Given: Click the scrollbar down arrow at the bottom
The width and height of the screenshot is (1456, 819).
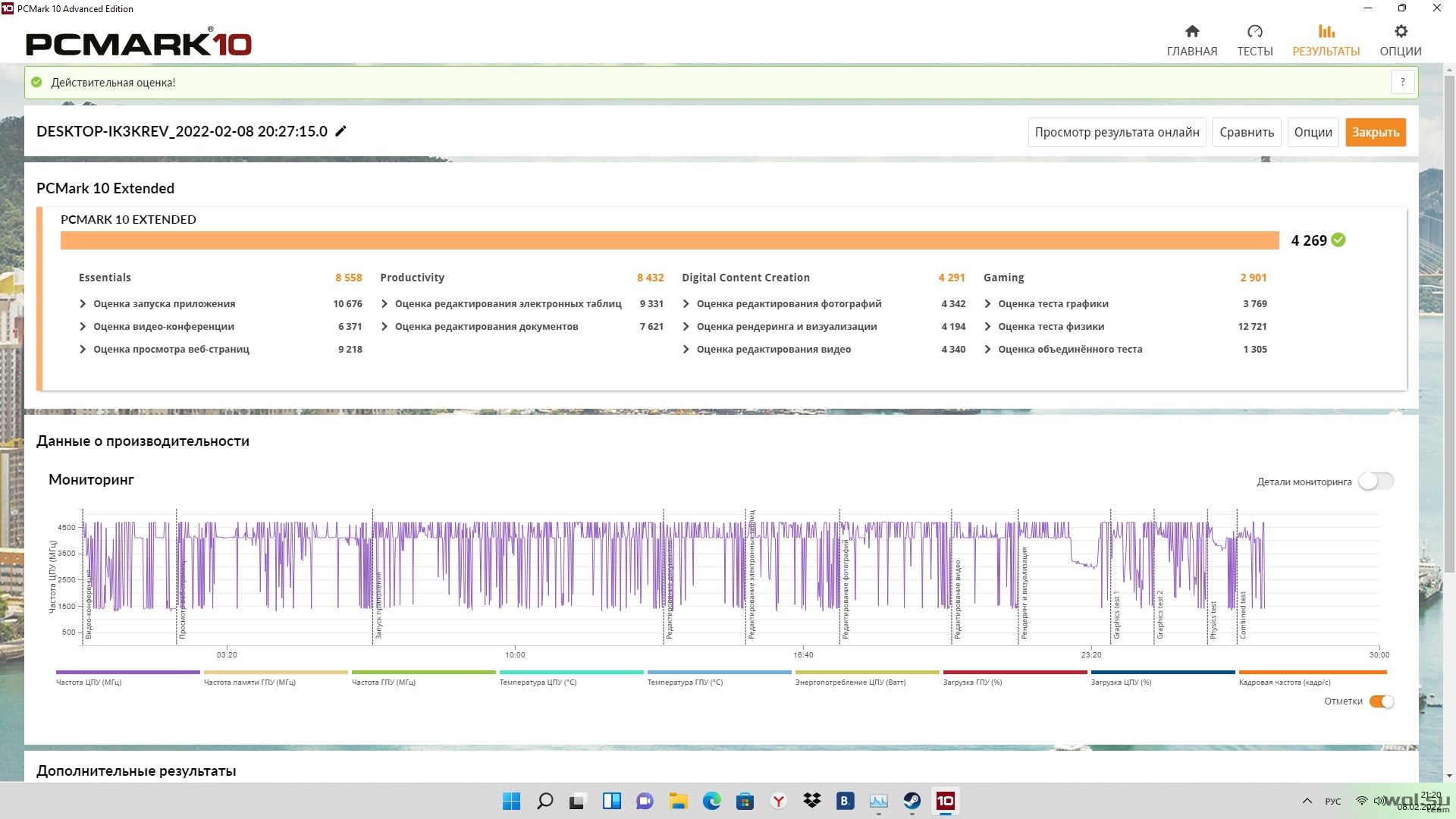Looking at the screenshot, I should point(1449,776).
